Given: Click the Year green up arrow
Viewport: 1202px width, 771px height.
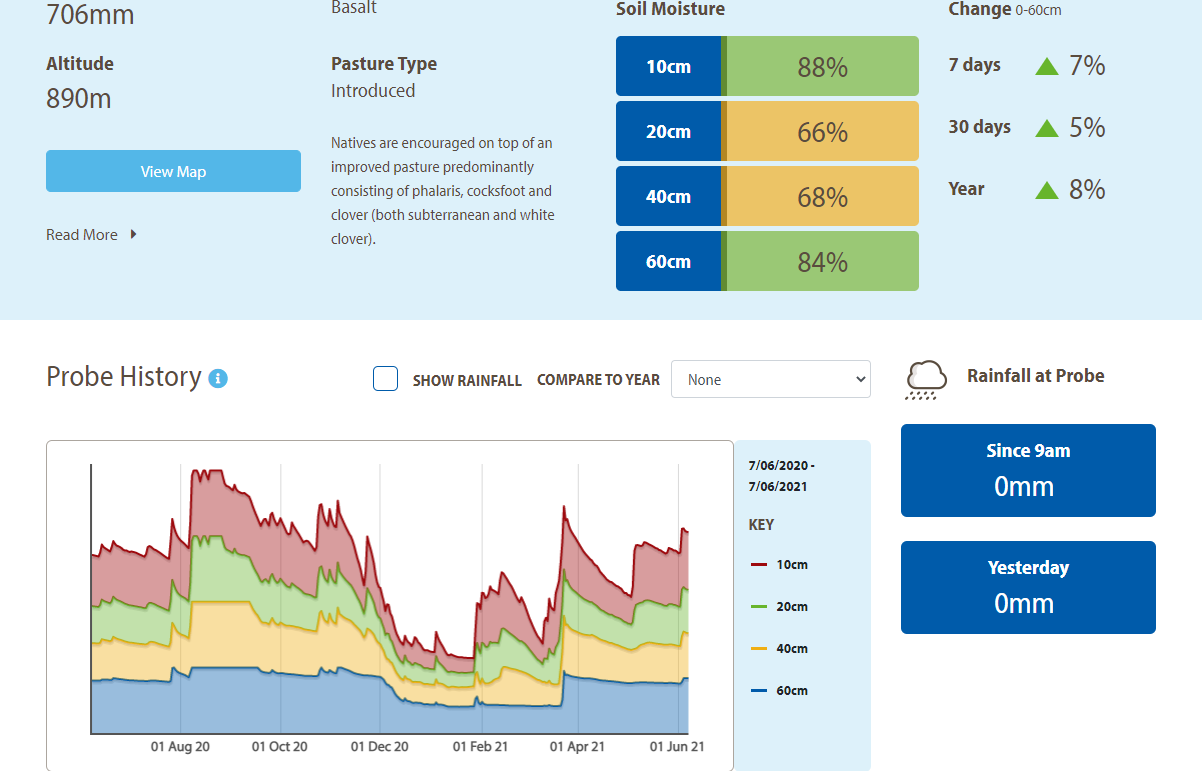Looking at the screenshot, I should click(x=1046, y=190).
